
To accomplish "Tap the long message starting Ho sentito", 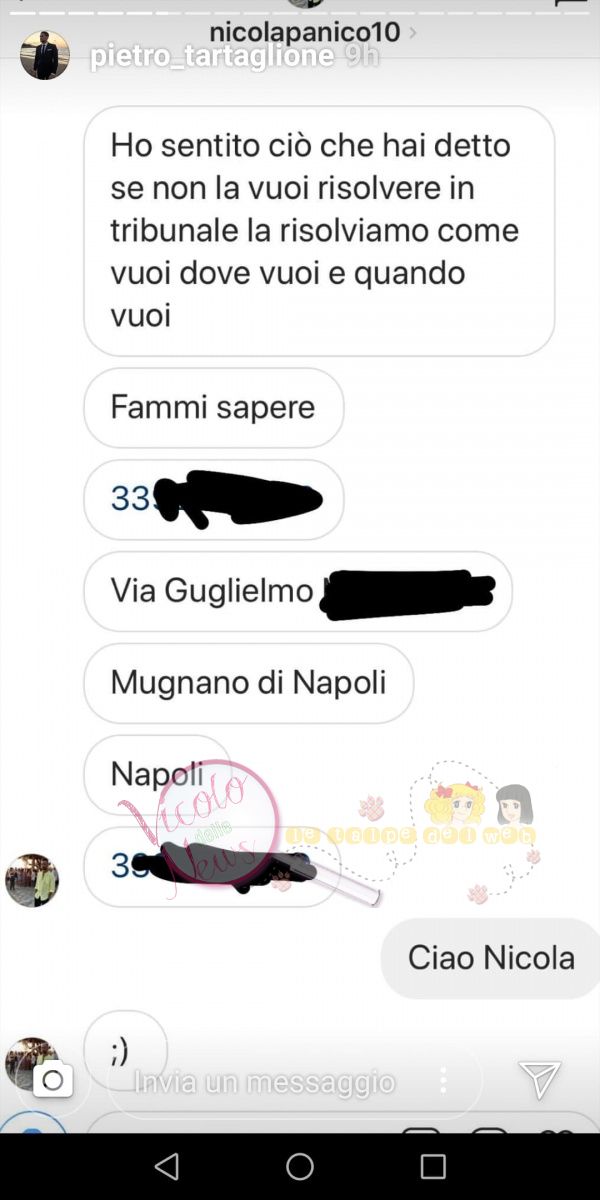I will click(x=319, y=231).
